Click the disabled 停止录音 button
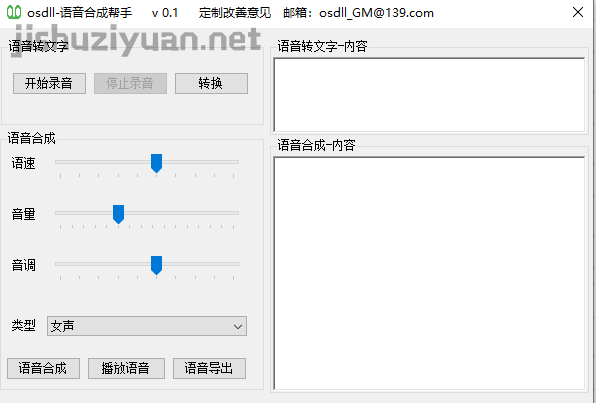Screen dimensions: 596x403 (130, 83)
